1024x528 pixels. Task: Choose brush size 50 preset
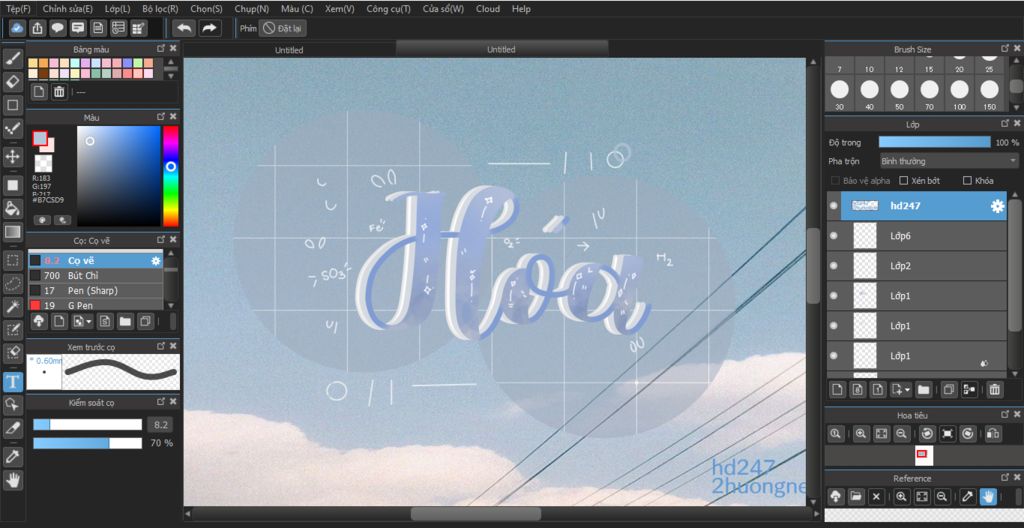pyautogui.click(x=899, y=94)
